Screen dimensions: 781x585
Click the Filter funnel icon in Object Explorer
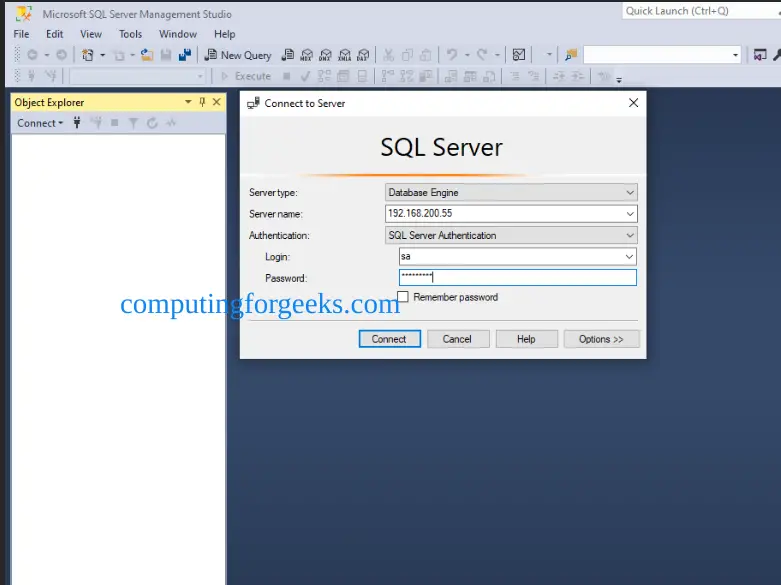[x=133, y=123]
